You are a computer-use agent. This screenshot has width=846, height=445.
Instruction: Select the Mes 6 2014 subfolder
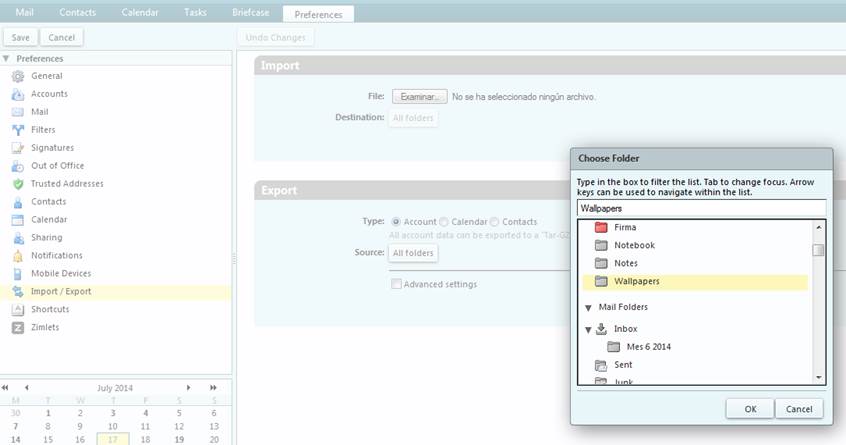[x=649, y=347]
